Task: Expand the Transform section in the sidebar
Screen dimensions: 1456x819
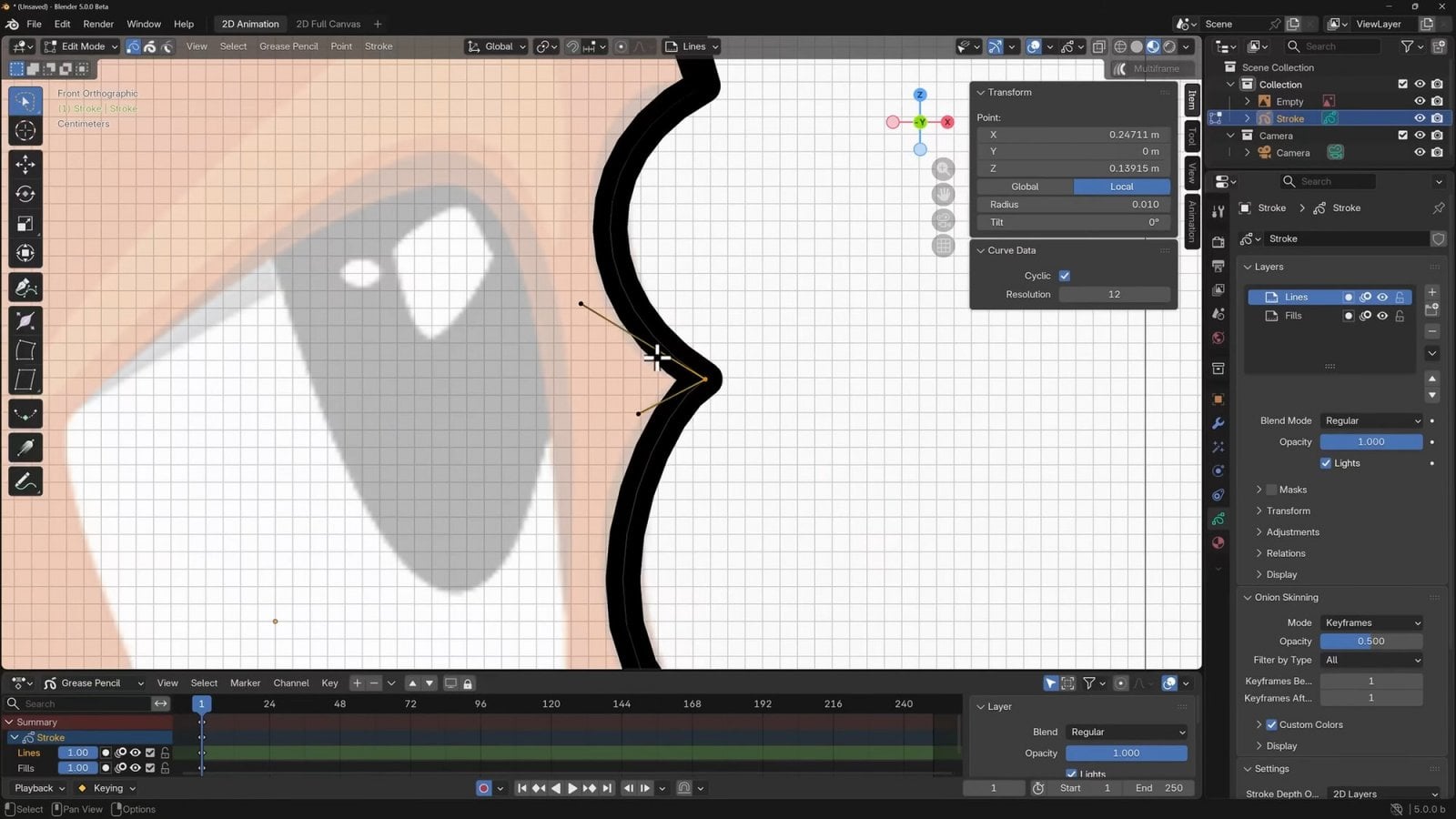Action: 1286,511
